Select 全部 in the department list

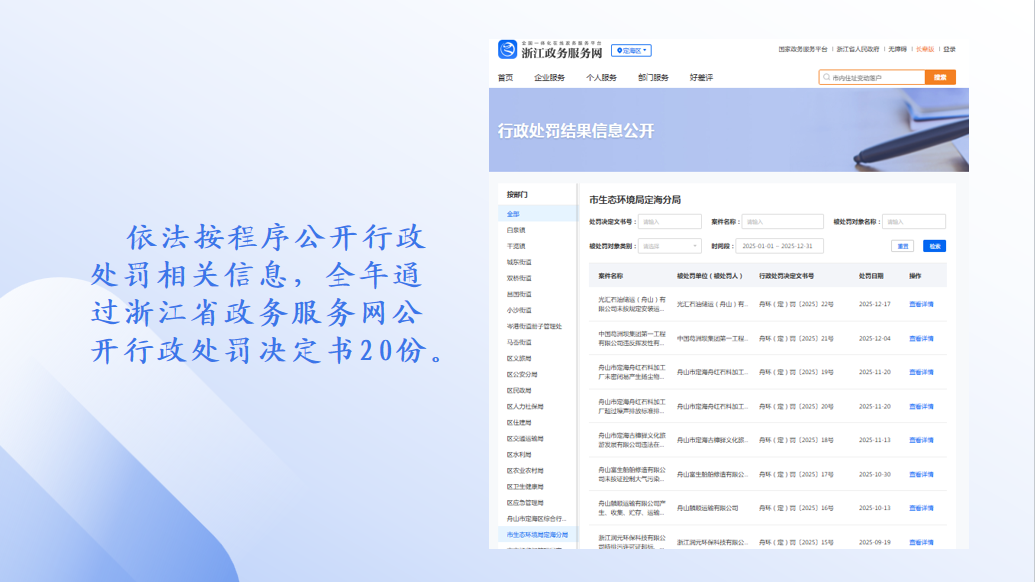coord(513,214)
